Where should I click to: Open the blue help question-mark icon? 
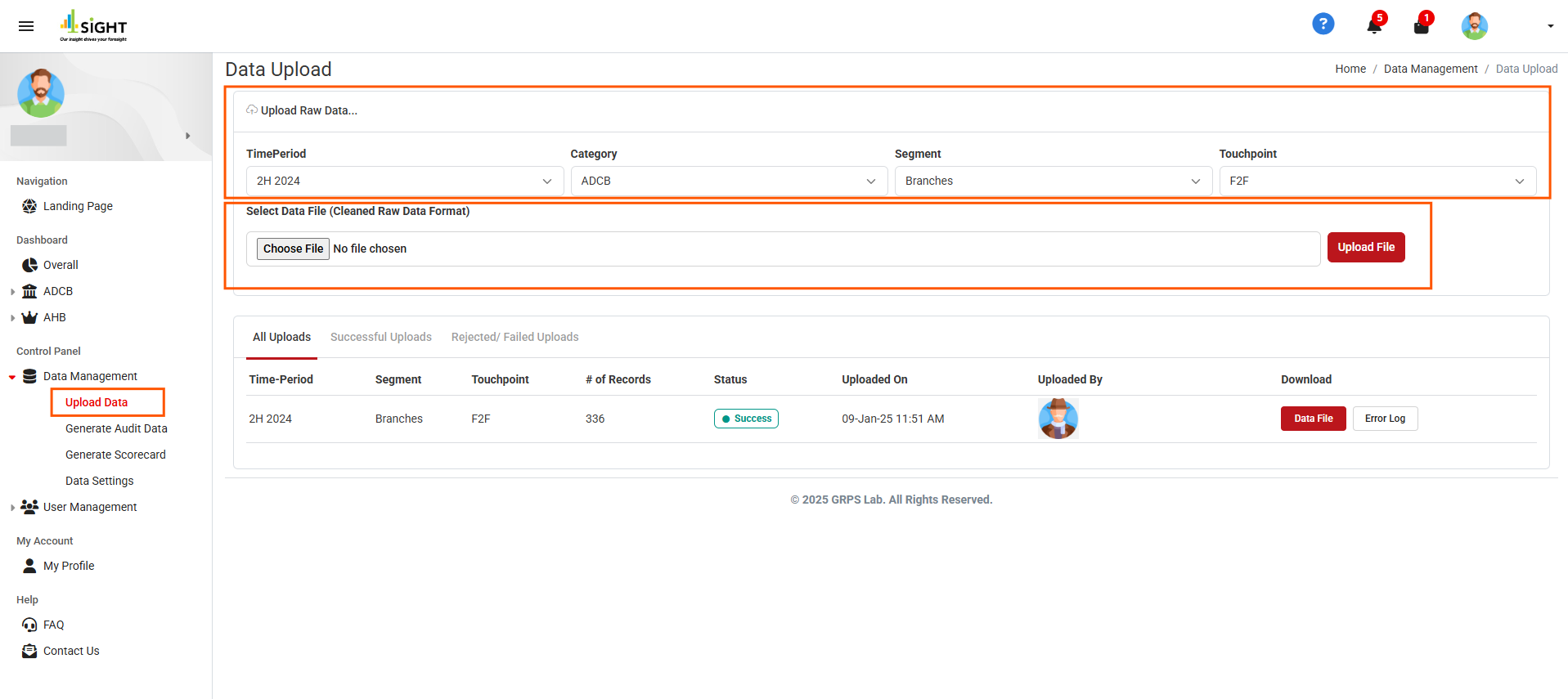click(1323, 25)
